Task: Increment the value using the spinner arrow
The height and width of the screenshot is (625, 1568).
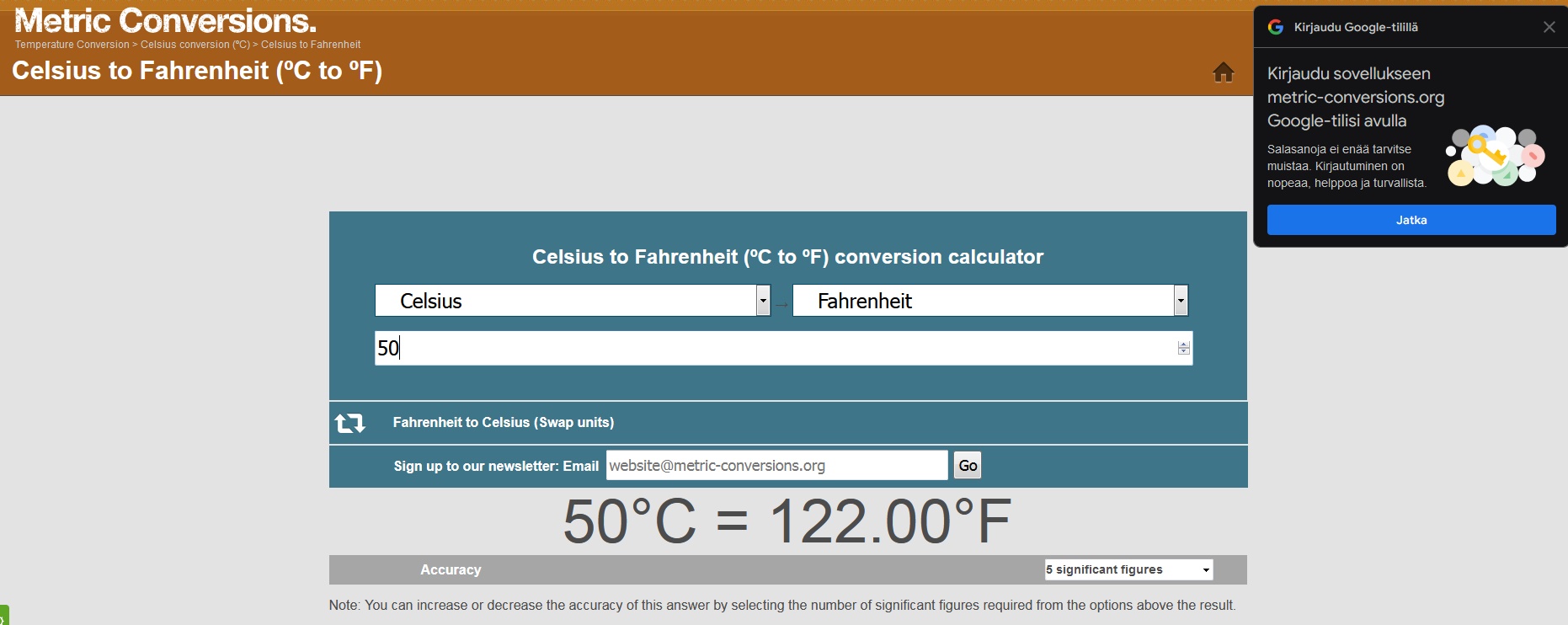Action: [1184, 344]
